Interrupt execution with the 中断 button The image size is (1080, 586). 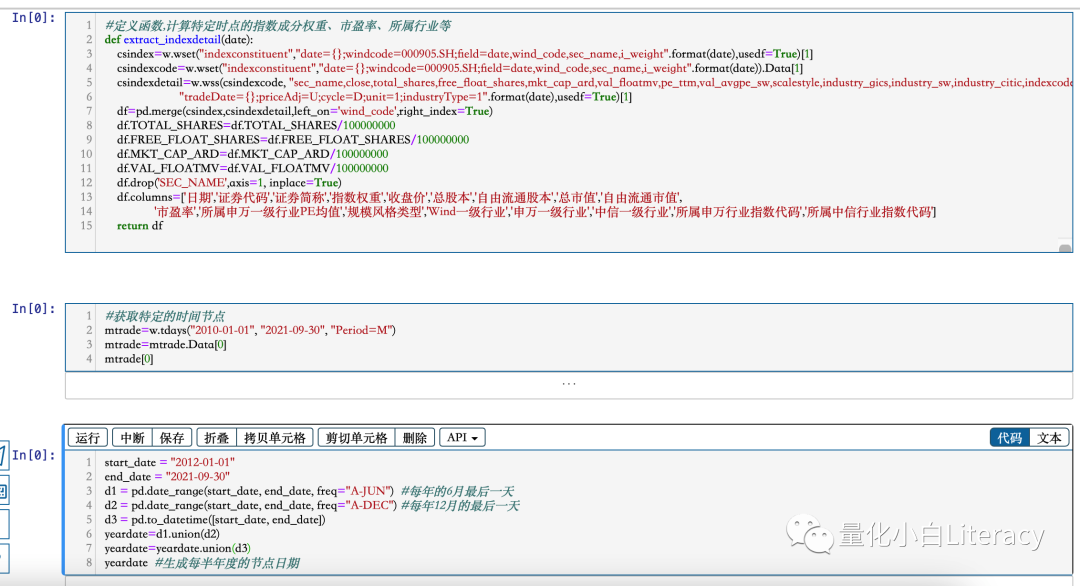coord(132,438)
